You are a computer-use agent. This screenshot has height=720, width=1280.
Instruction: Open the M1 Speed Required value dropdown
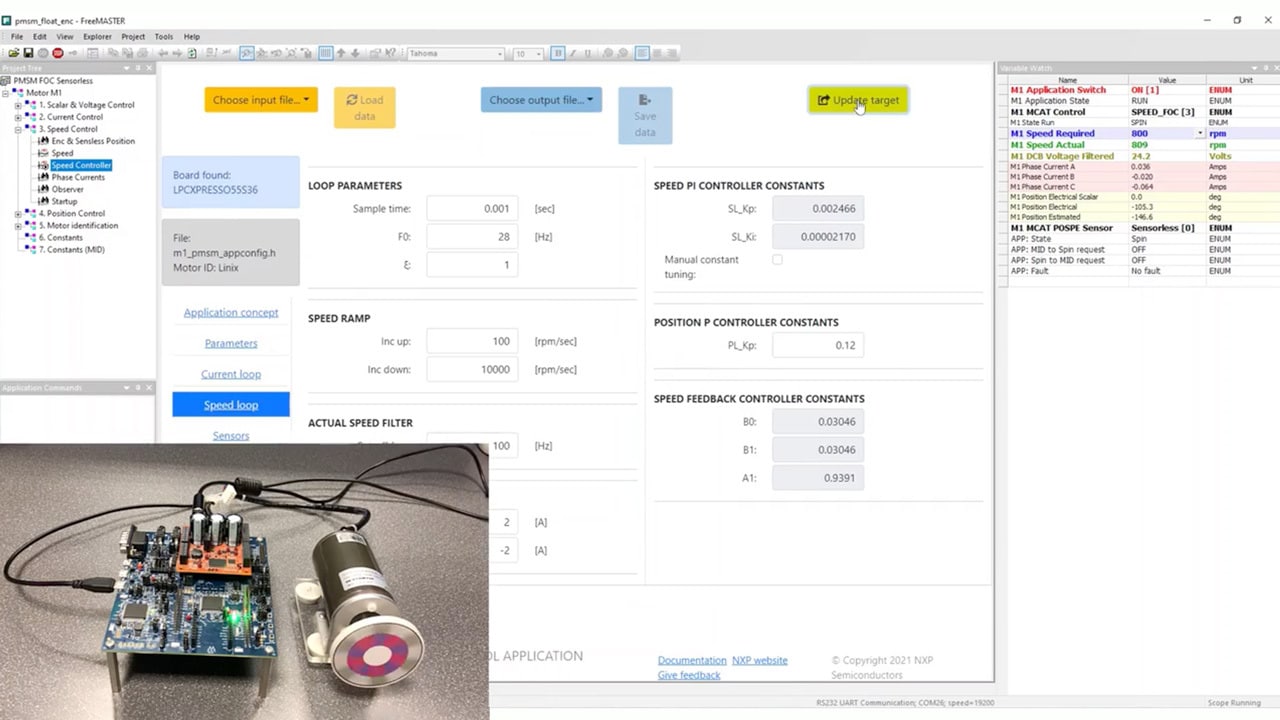(1200, 134)
